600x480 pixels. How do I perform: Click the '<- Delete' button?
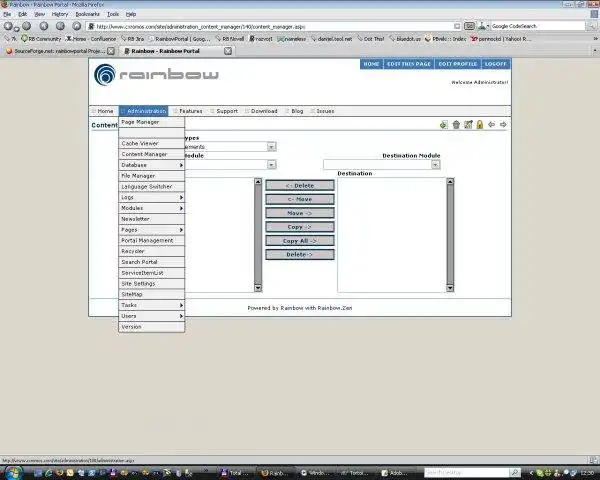[x=300, y=186]
